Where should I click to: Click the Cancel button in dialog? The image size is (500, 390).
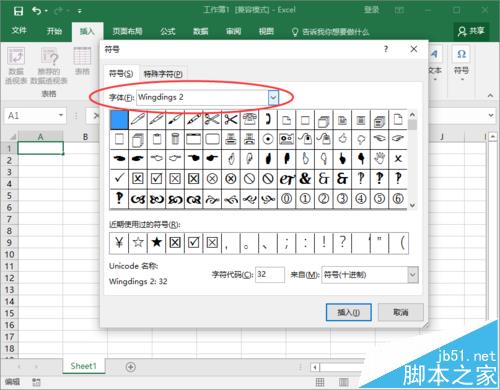coord(401,312)
